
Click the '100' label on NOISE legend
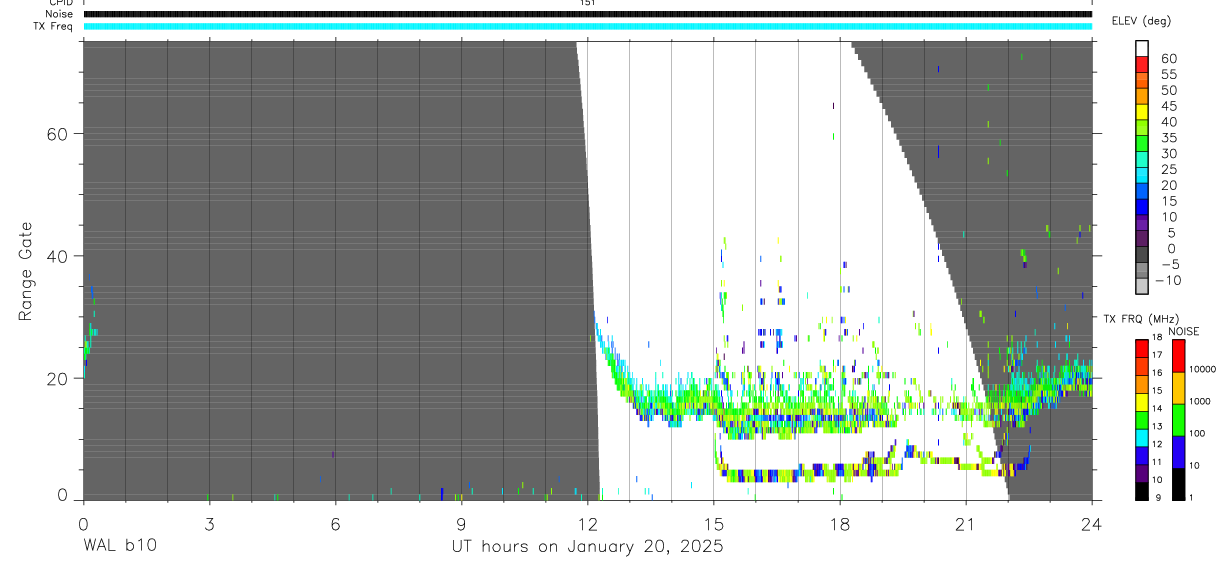1198,434
